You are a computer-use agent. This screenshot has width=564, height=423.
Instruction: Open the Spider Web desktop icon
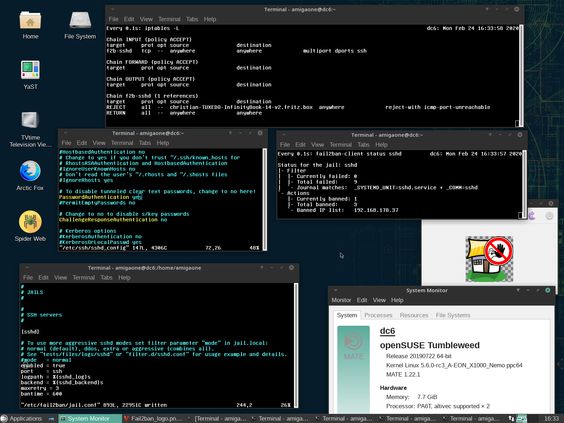(30, 226)
